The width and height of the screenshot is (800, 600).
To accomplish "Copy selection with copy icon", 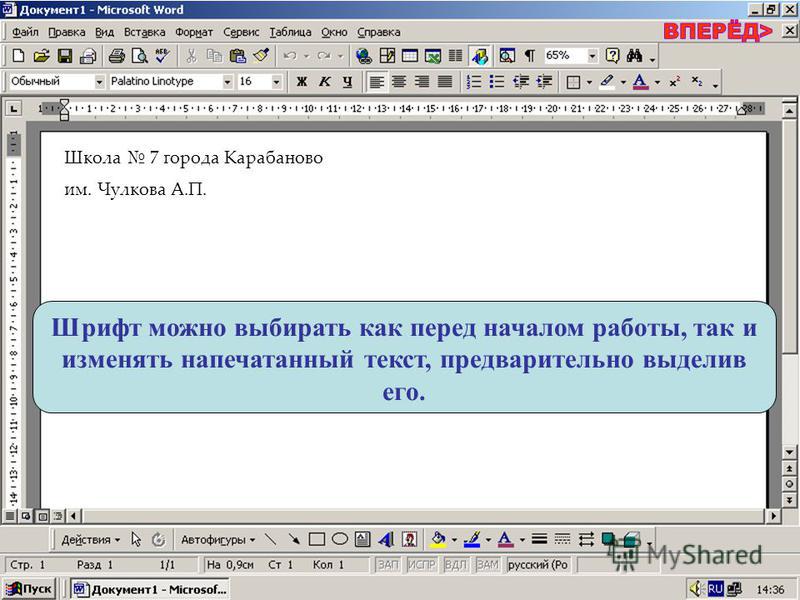I will (x=214, y=56).
